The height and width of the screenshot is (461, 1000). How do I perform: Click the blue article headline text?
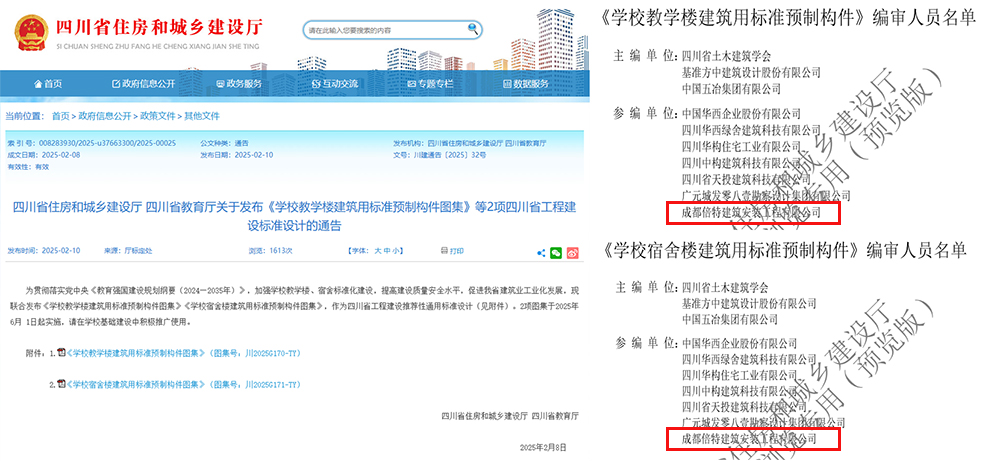pyautogui.click(x=294, y=217)
